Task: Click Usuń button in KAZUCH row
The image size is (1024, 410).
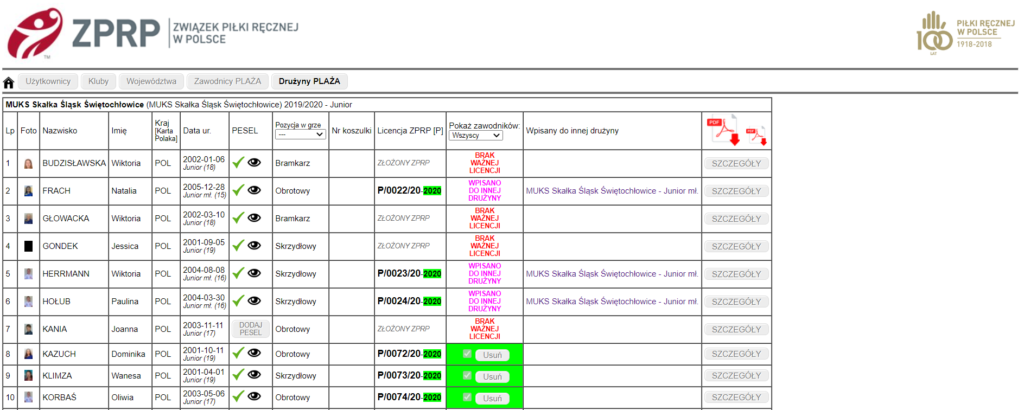Action: 492,355
